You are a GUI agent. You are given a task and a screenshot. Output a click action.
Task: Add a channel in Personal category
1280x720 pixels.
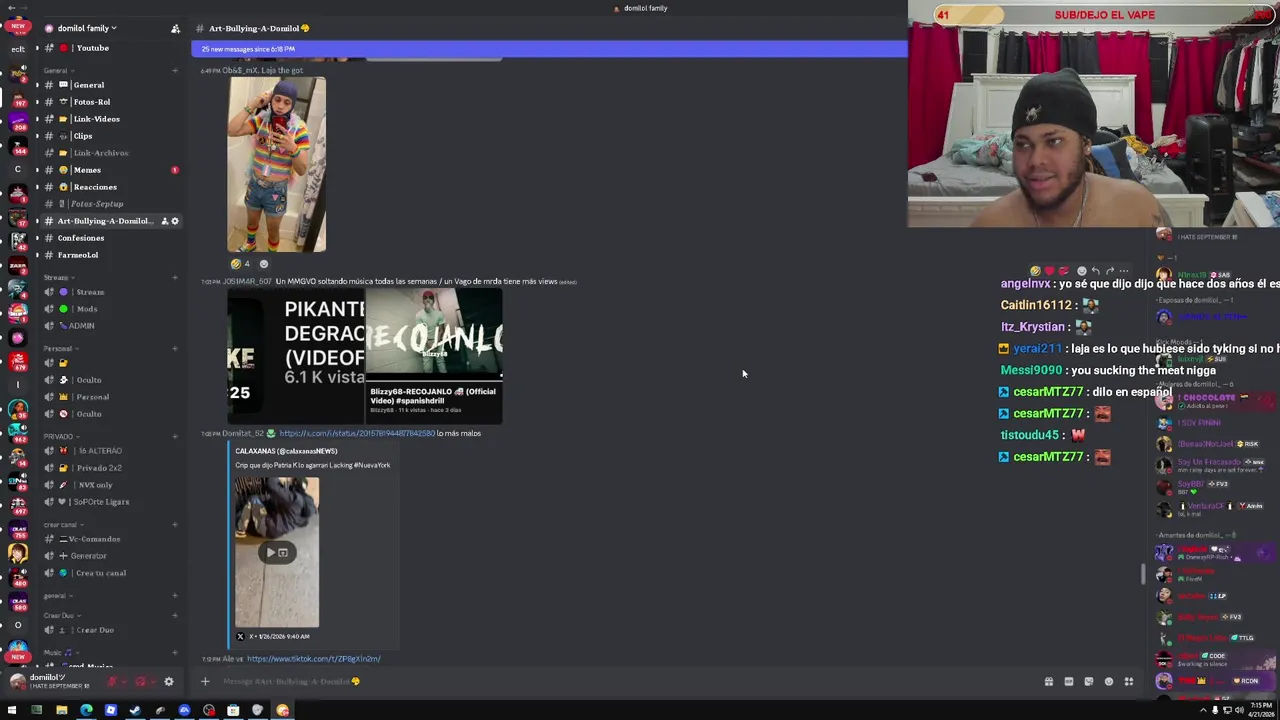[175, 348]
